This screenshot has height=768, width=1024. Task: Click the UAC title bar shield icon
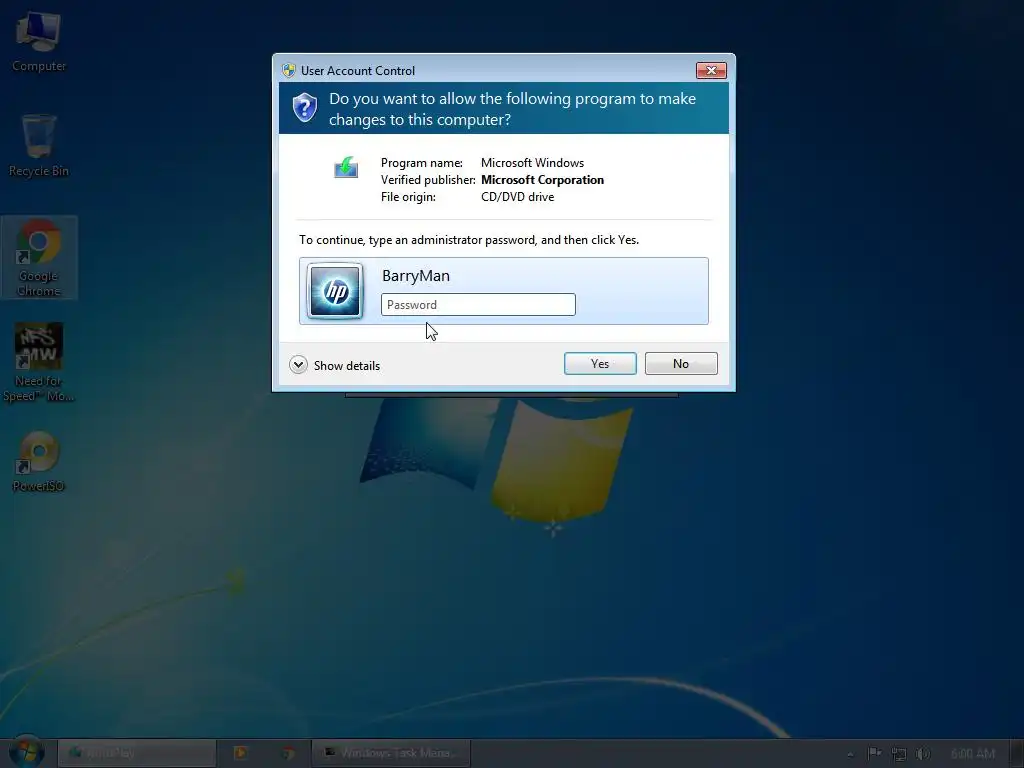[x=289, y=71]
